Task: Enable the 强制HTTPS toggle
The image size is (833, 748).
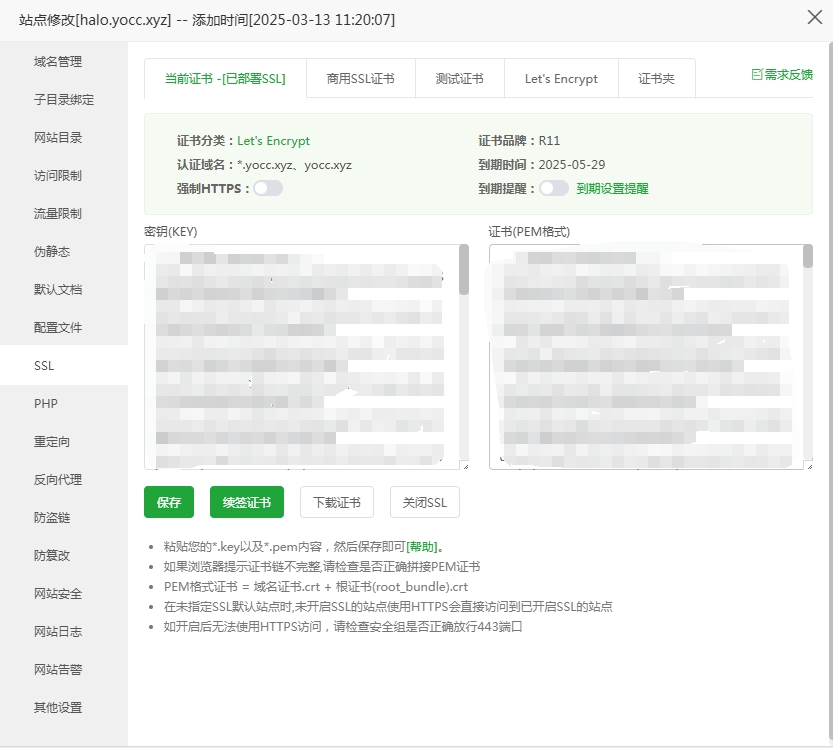Action: pos(268,188)
